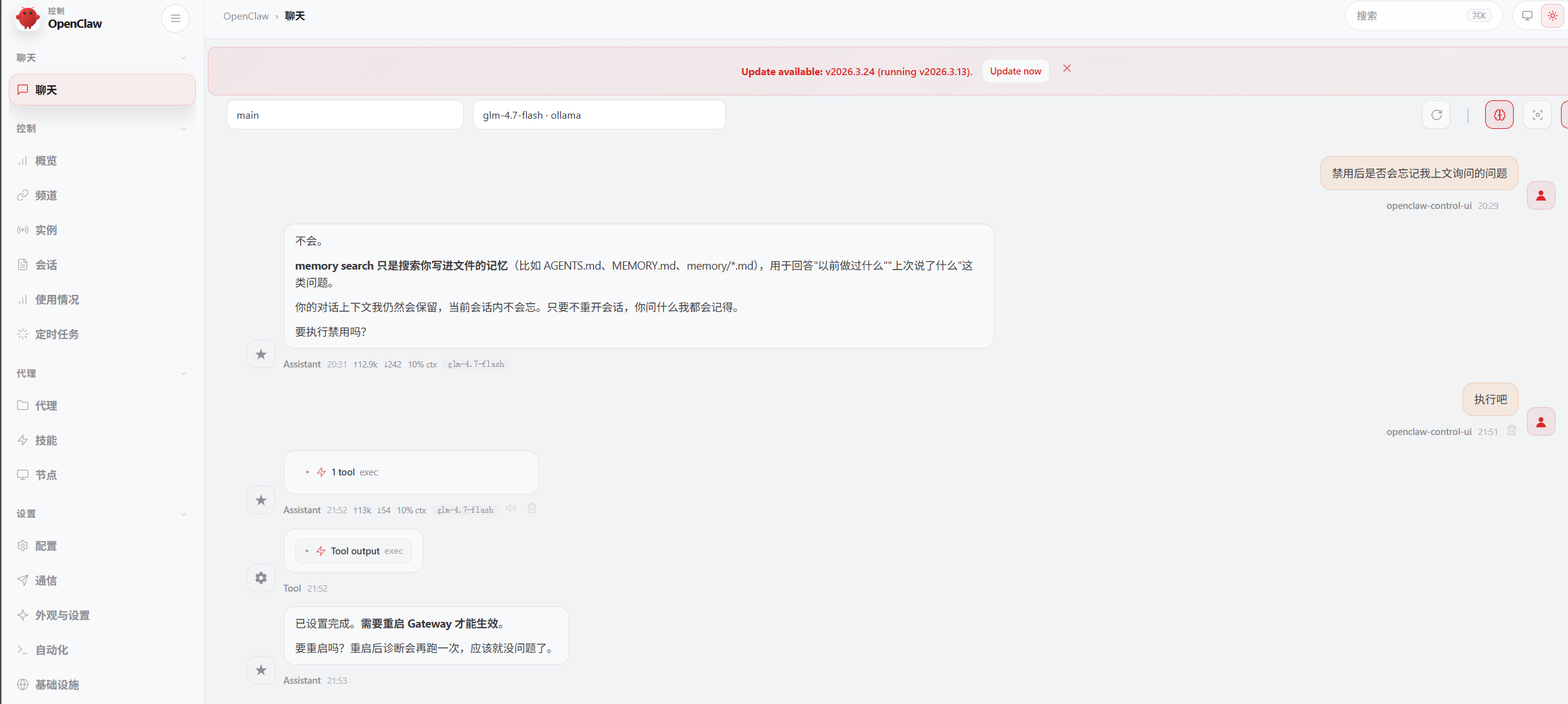Select the system theme monitor icon
This screenshot has width=1568, height=704.
(1527, 16)
